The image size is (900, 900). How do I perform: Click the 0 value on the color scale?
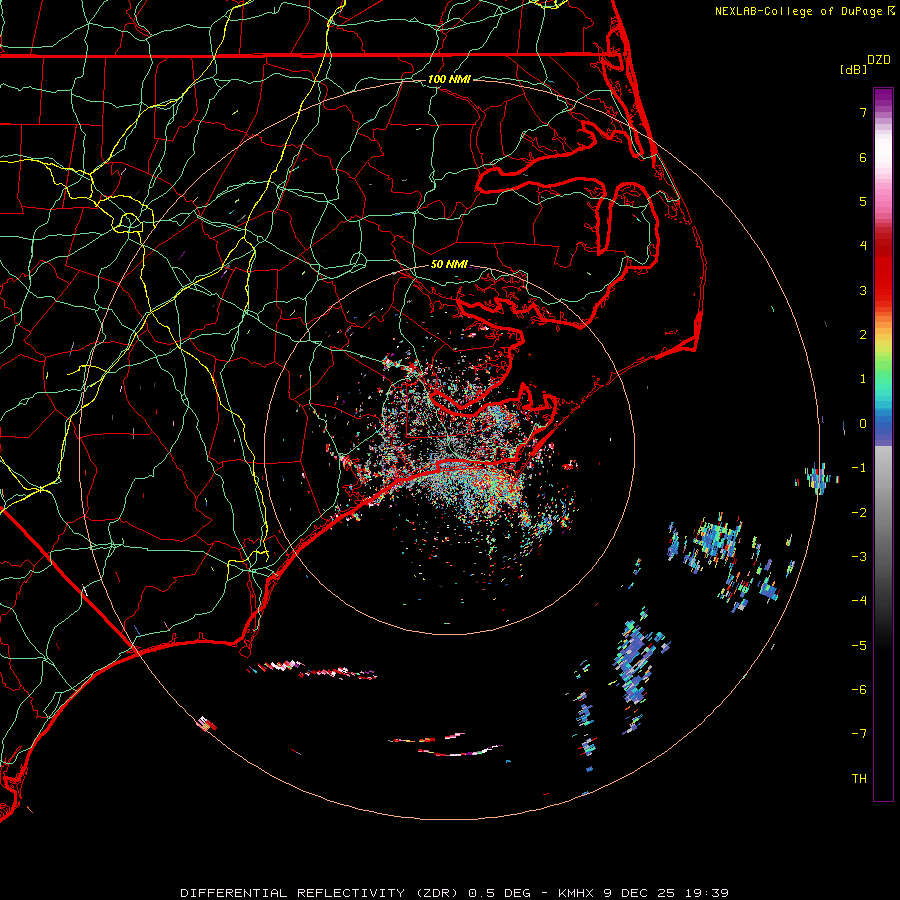[863, 424]
